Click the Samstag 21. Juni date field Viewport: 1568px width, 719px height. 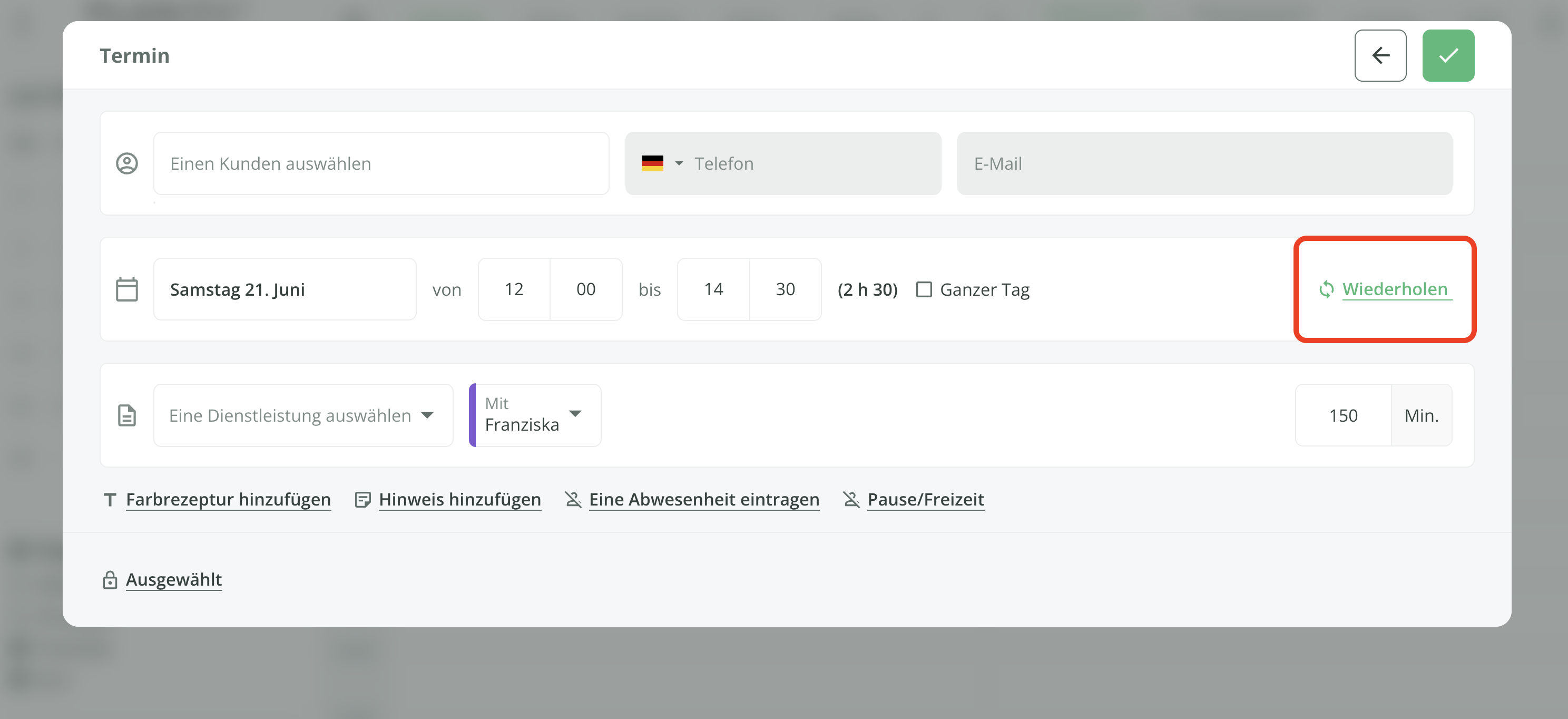(285, 289)
